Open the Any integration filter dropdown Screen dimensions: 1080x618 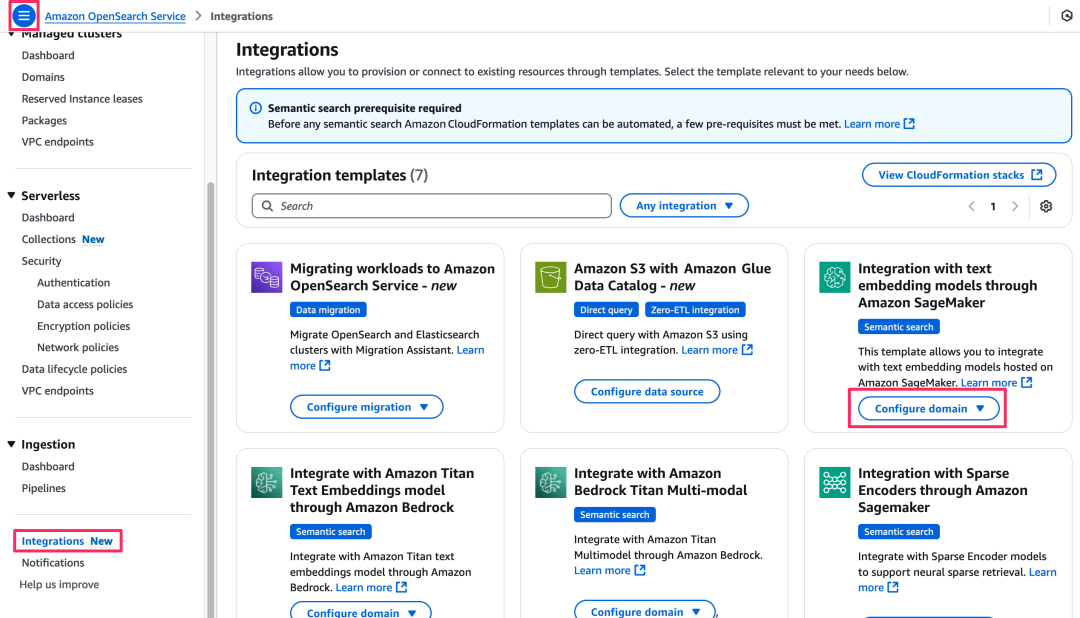pos(684,205)
